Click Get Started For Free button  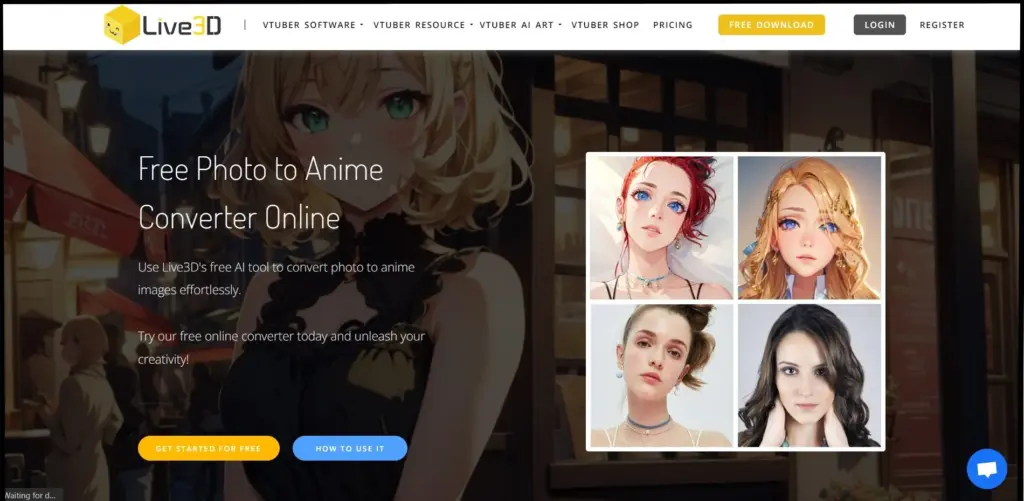pos(208,449)
